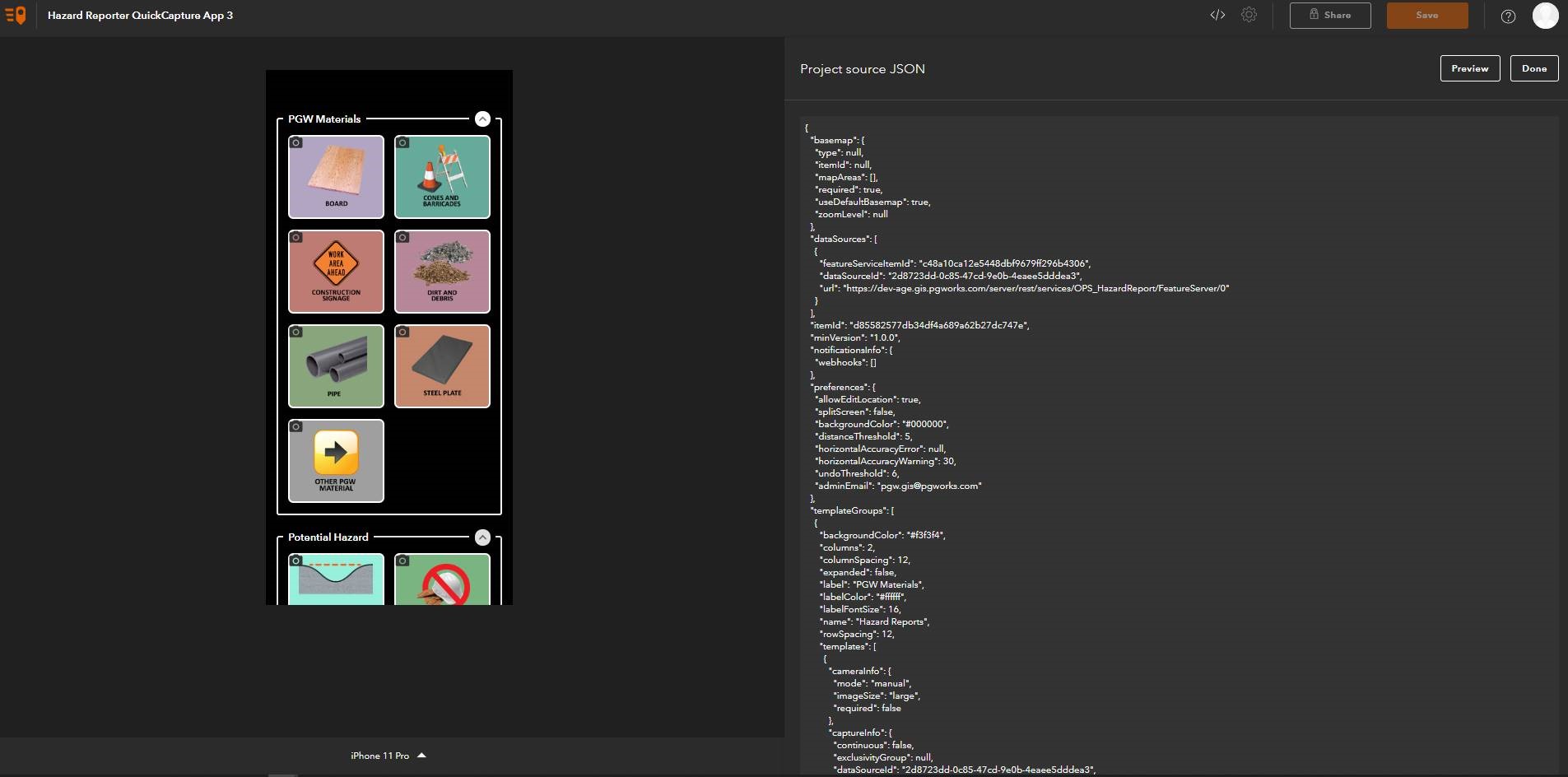1568x777 pixels.
Task: Click the JSON line "horizontalAccuracyWarning": 30
Action: coord(886,461)
